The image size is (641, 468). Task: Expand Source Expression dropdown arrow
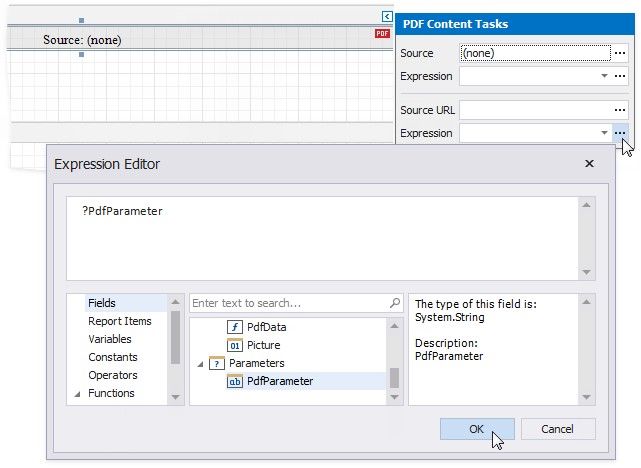[x=603, y=76]
